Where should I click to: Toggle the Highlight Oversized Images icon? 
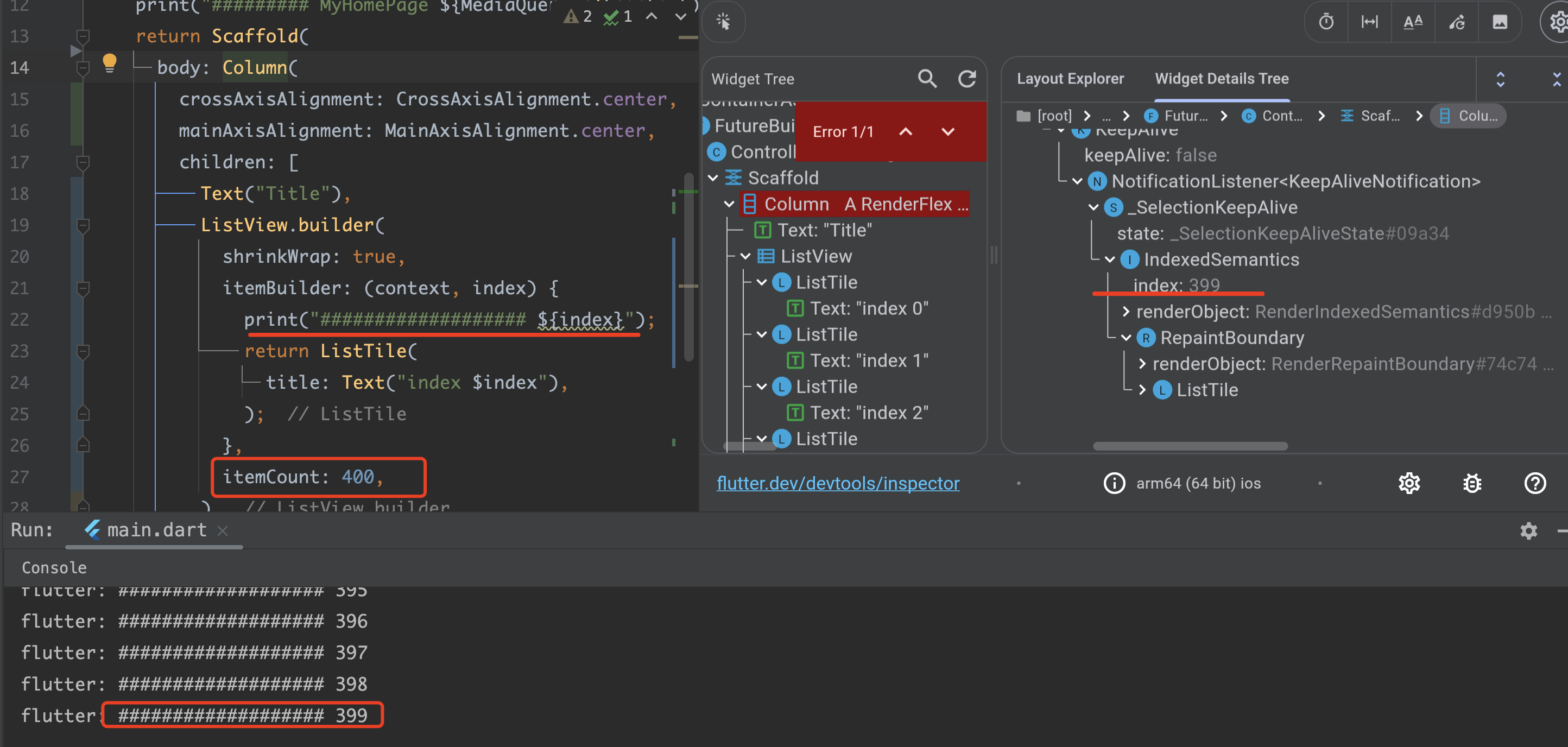1500,22
